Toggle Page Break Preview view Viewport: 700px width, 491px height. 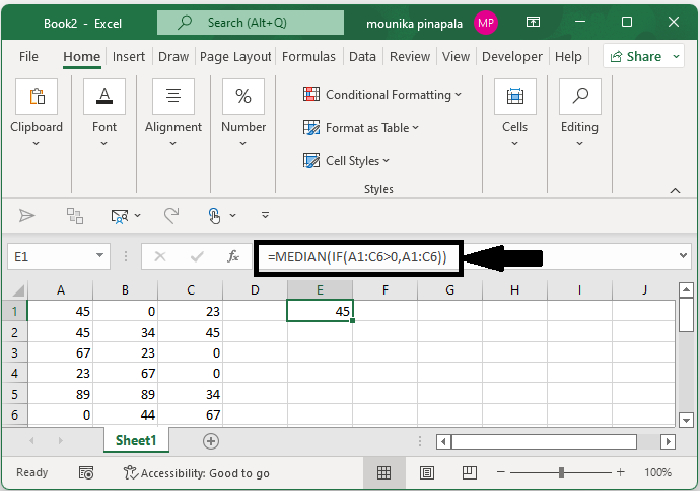click(x=470, y=472)
